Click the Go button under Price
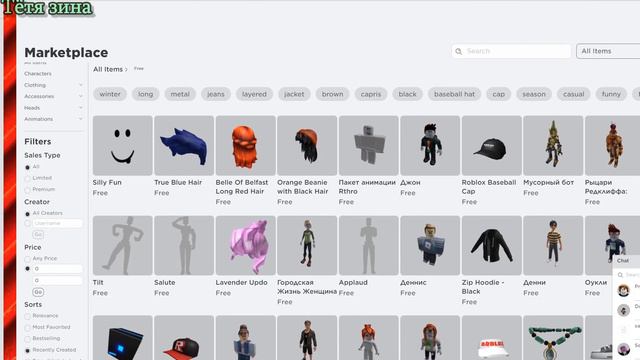This screenshot has height=360, width=640. click(x=38, y=292)
